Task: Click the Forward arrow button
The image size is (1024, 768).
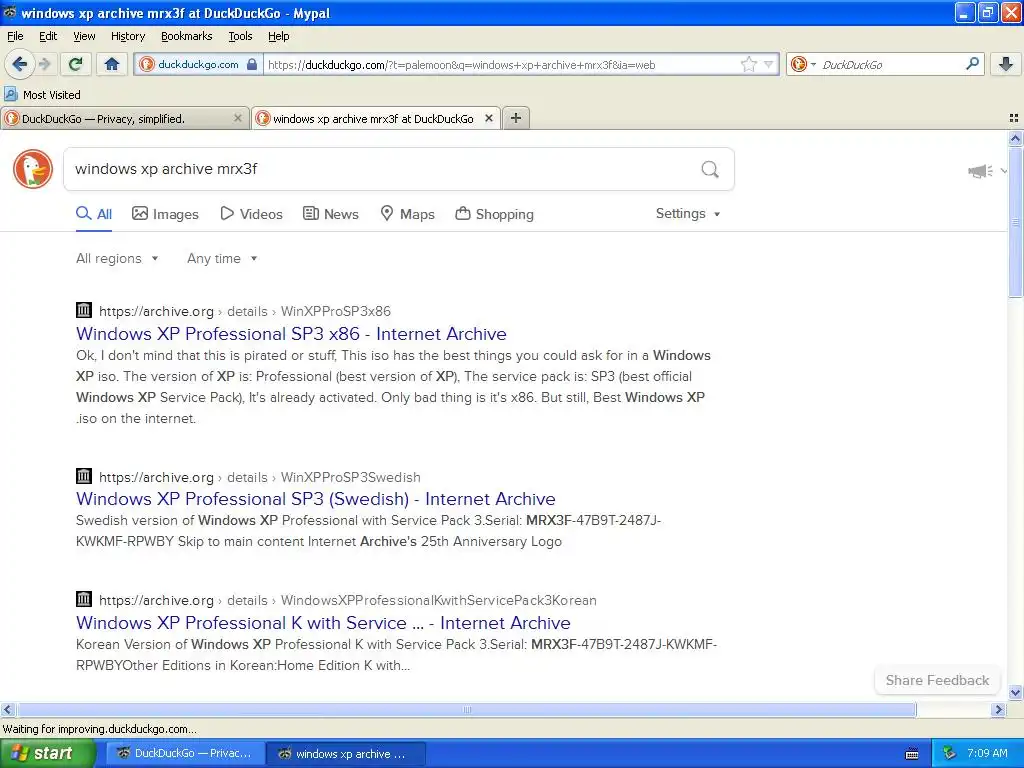Action: [44, 64]
